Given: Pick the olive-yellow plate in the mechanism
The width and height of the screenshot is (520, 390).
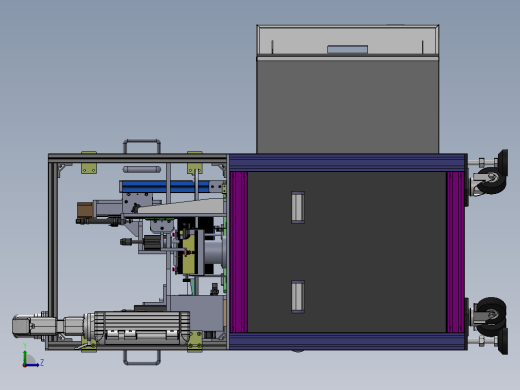Looking at the screenshot, I should tap(189, 254).
